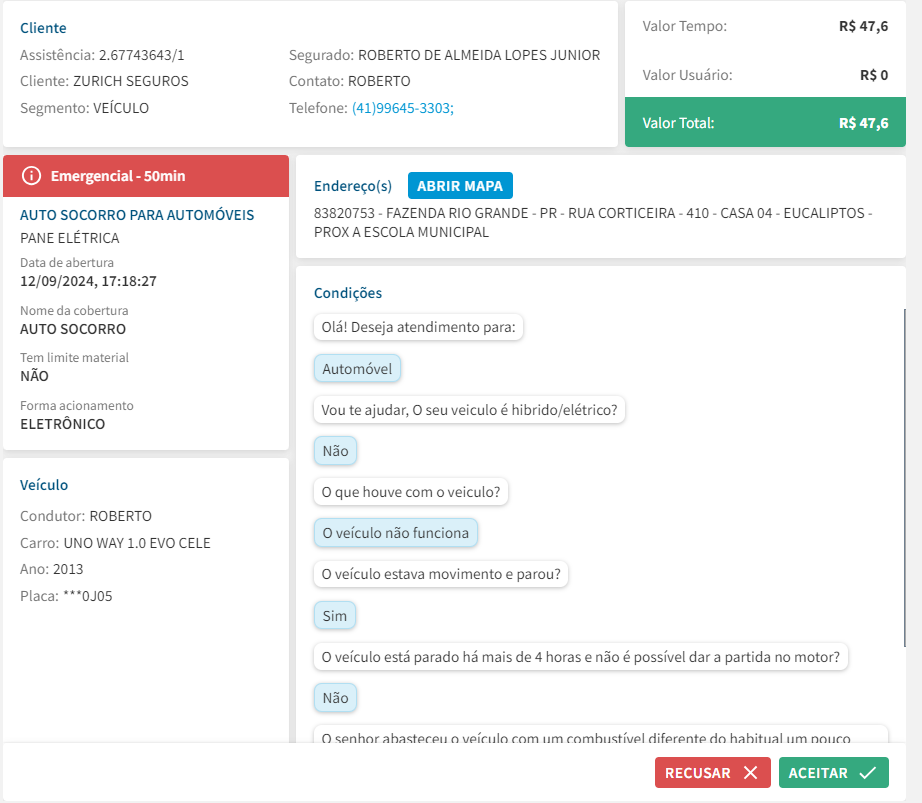Click the Endereço(s) label
The image size is (922, 803).
[x=353, y=186]
